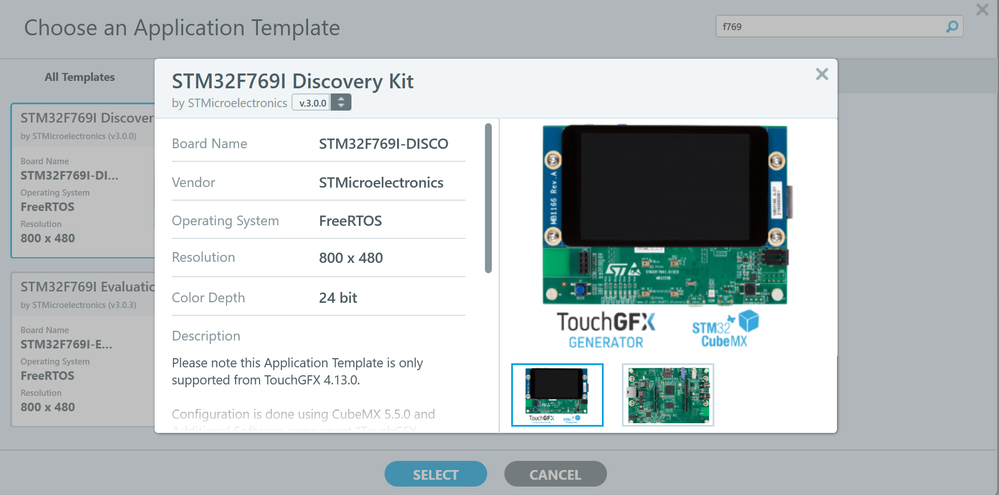Click the TouchGFX 4.13.0 support note text
The width and height of the screenshot is (999, 495).
point(298,371)
